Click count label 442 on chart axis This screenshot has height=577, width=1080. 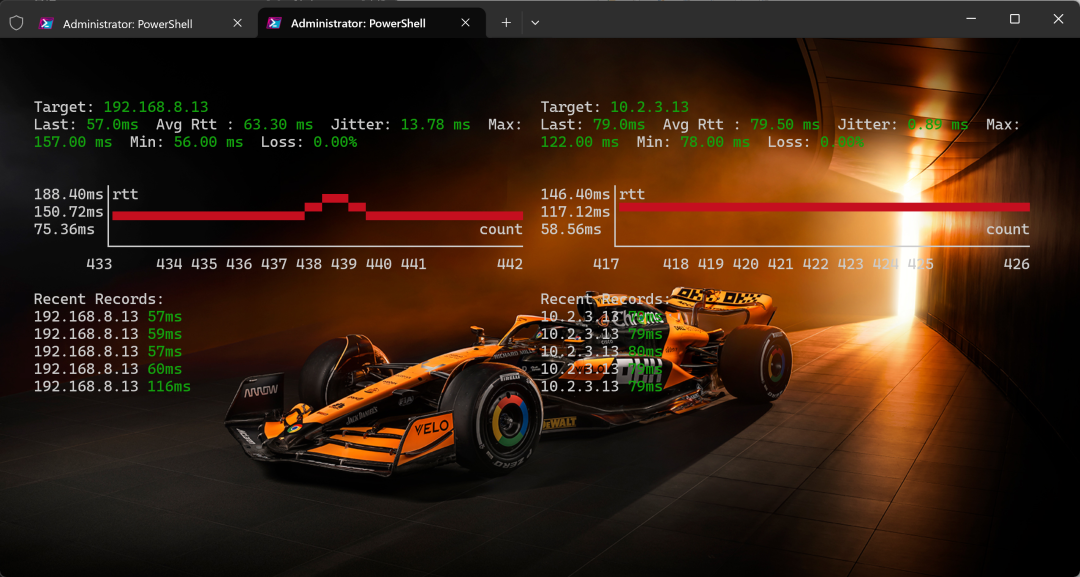(510, 264)
